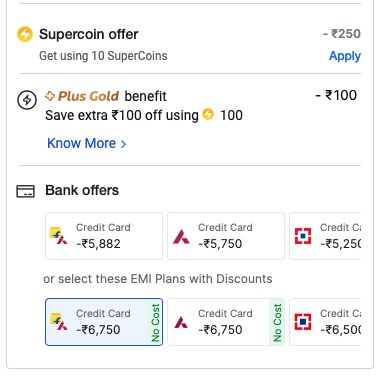379x377 pixels.
Task: Click Axis Bank logo on -₹5,750 offer
Action: (x=181, y=236)
